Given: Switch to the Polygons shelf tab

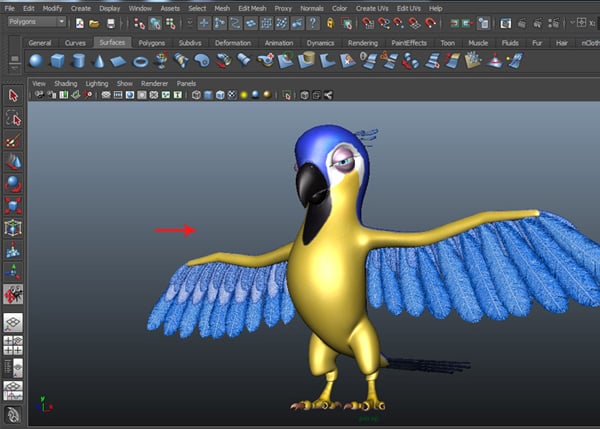Looking at the screenshot, I should tap(151, 43).
